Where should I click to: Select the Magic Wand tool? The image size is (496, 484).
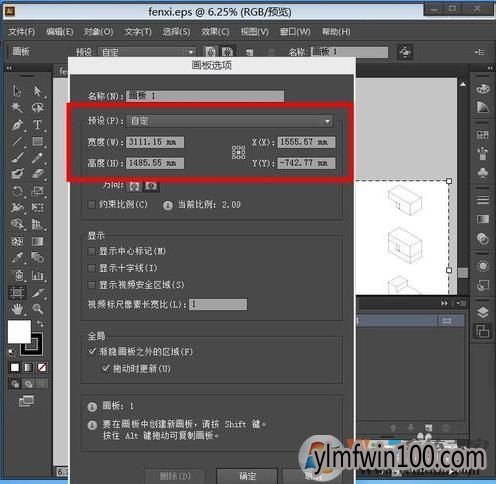click(17, 107)
